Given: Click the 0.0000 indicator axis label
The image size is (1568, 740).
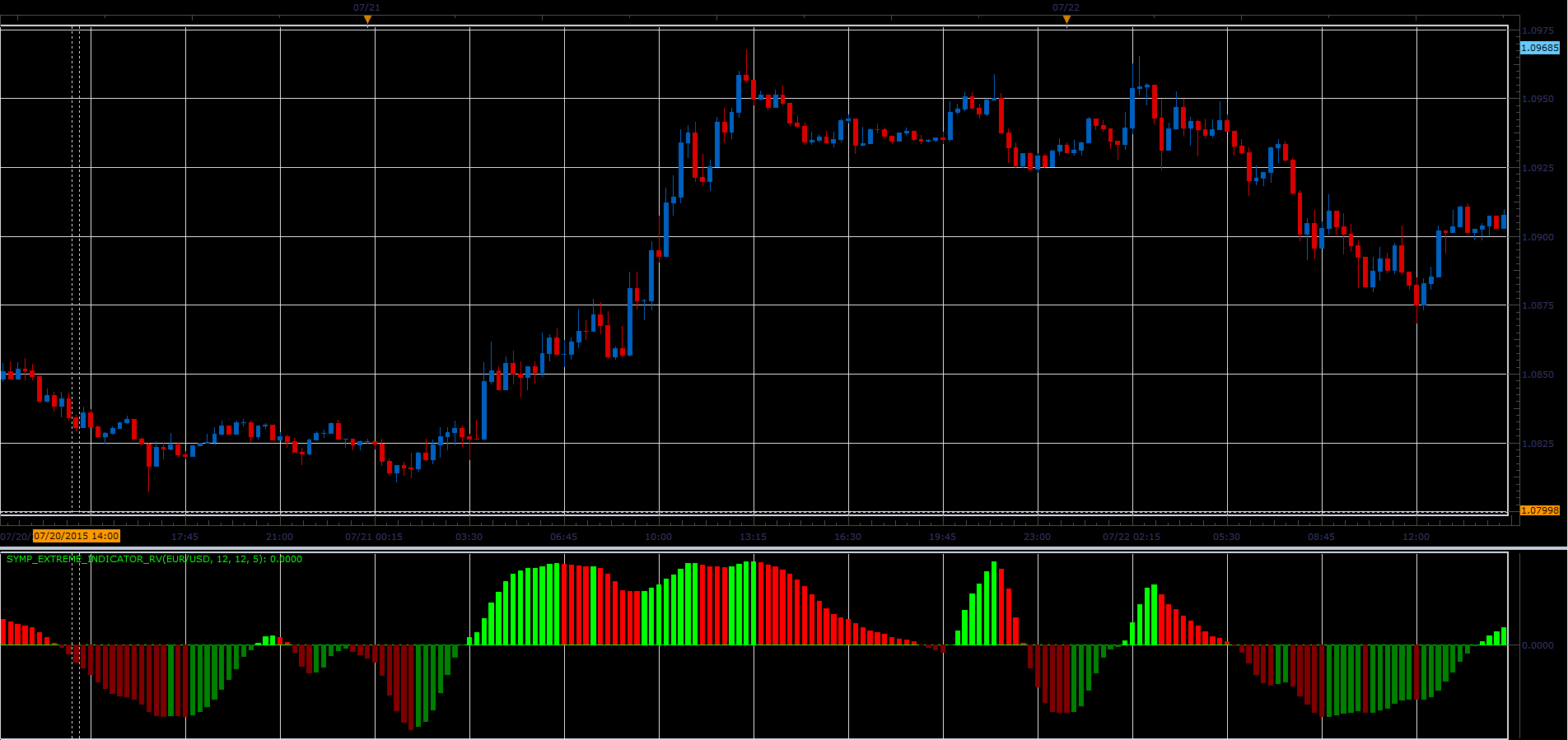Looking at the screenshot, I should pos(1538,645).
